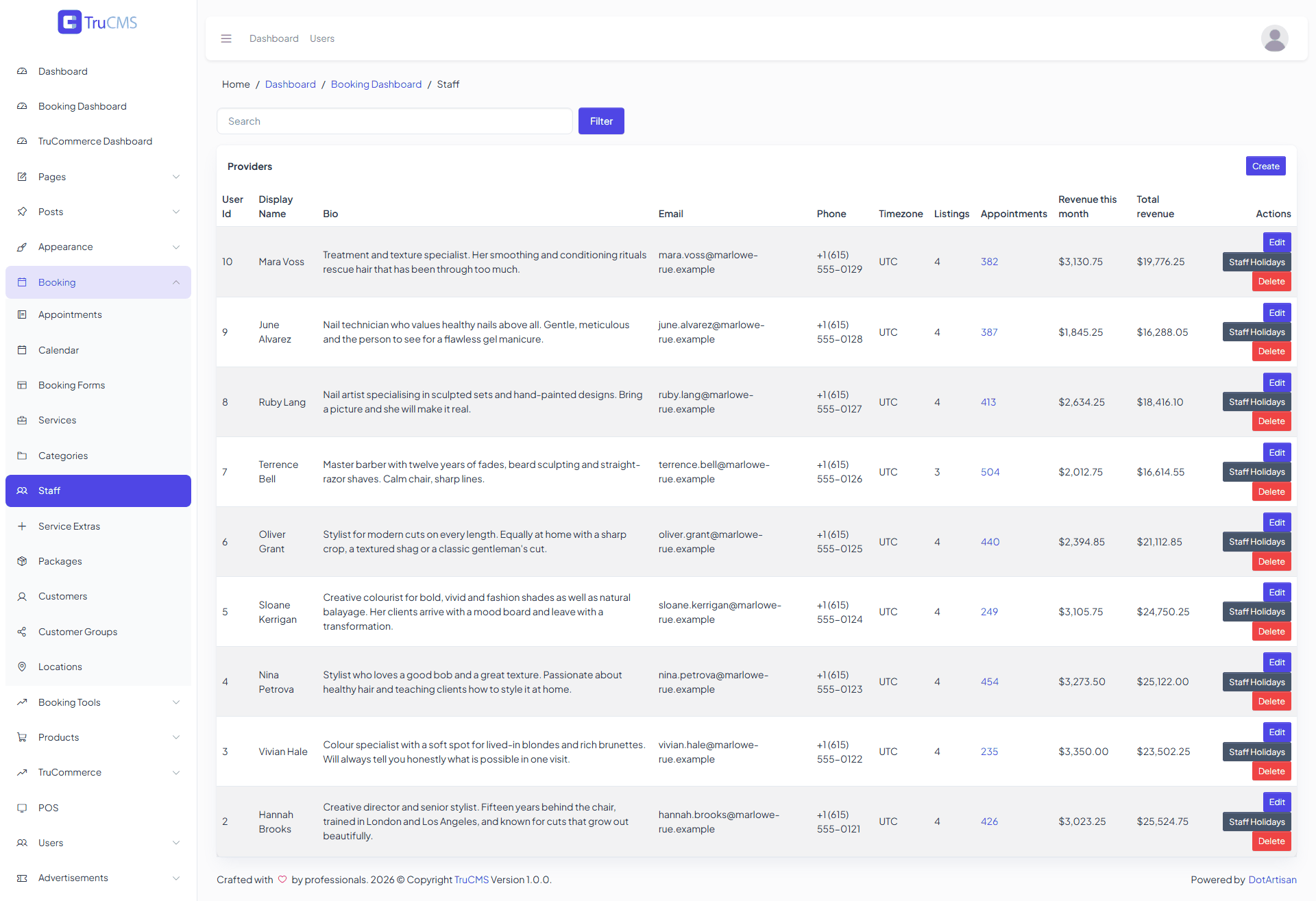Expand the Pages menu chevron

[176, 177]
